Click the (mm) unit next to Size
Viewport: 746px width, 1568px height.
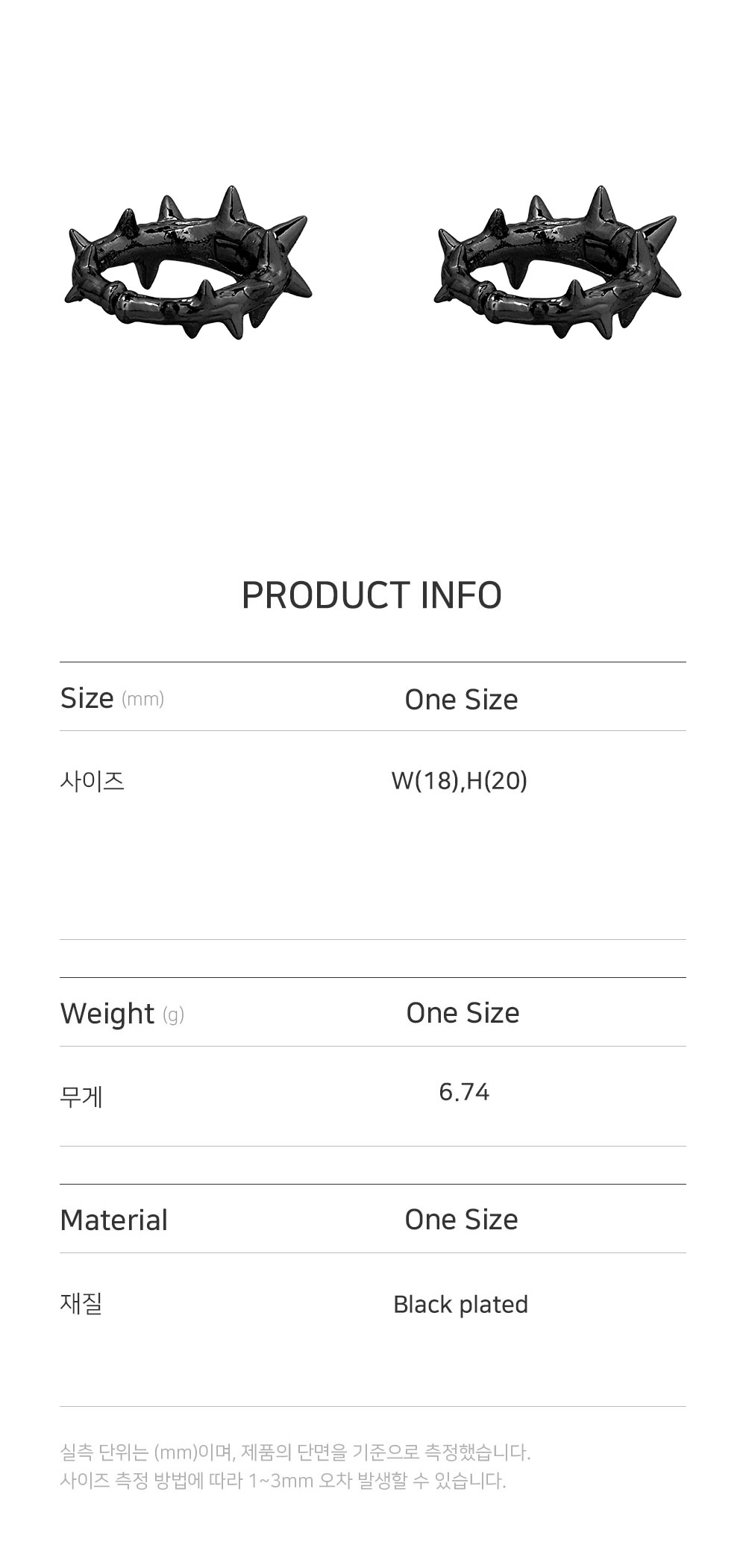pos(142,700)
